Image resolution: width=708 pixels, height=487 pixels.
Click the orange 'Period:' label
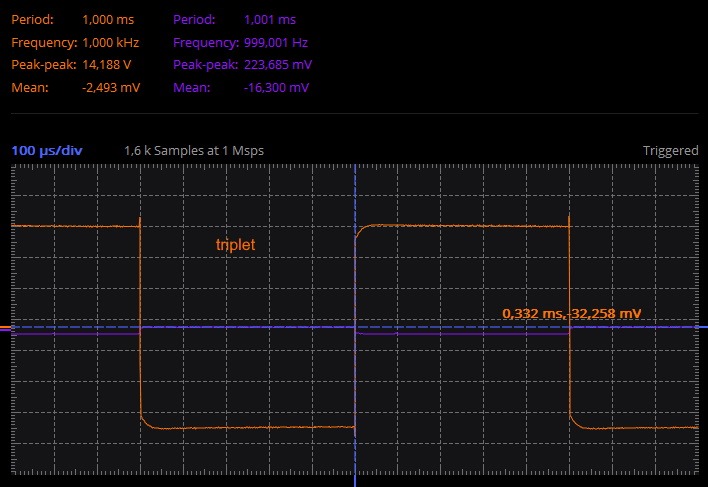pos(33,20)
